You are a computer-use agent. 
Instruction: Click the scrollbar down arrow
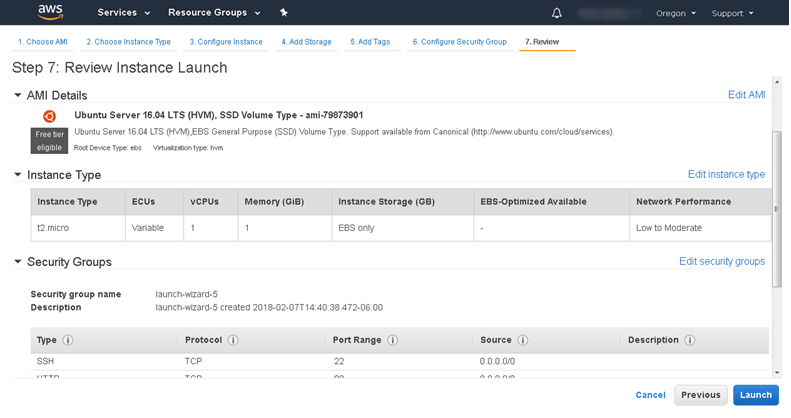pos(777,373)
